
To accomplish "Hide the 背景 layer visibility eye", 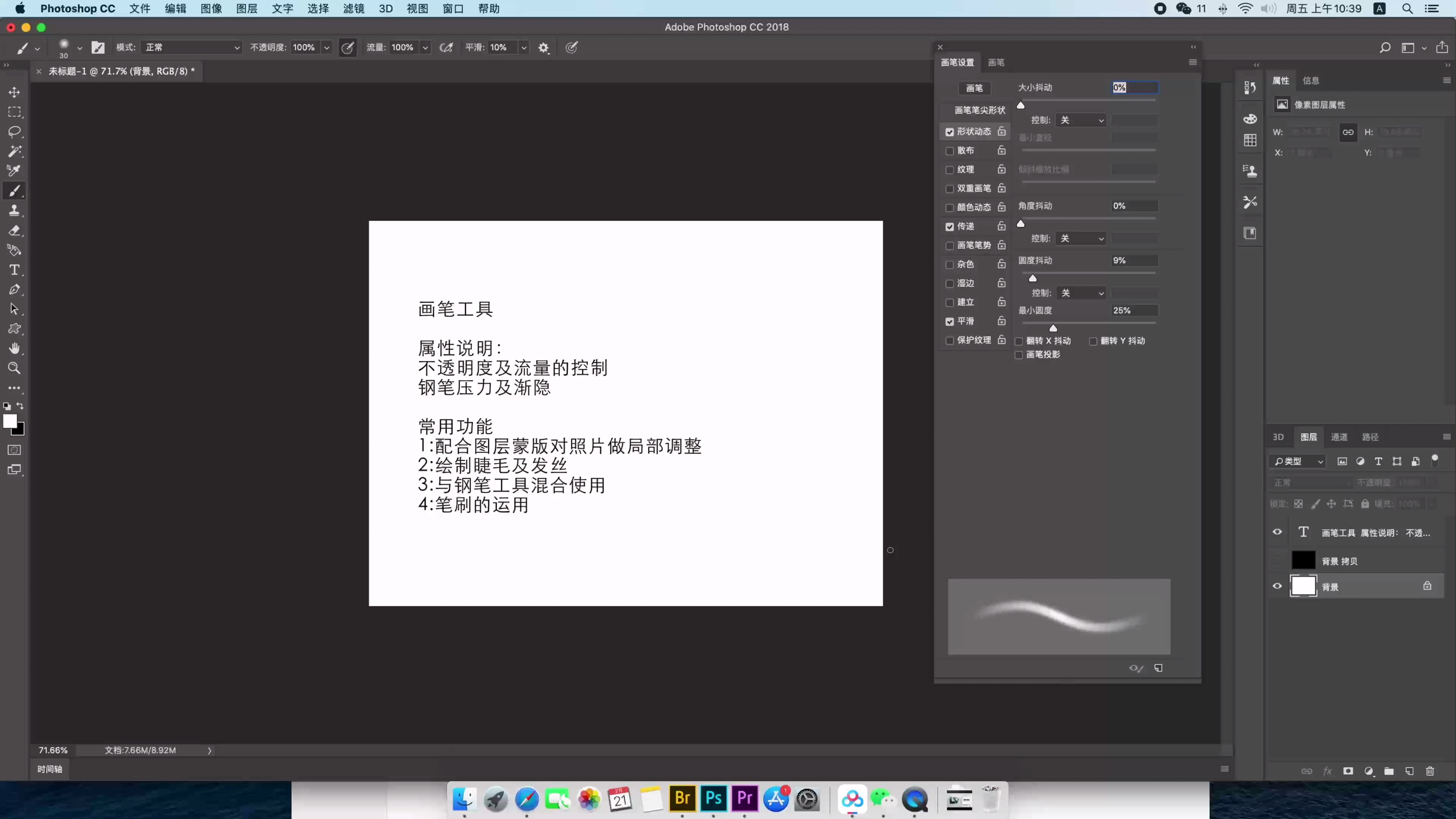I will coord(1277,586).
